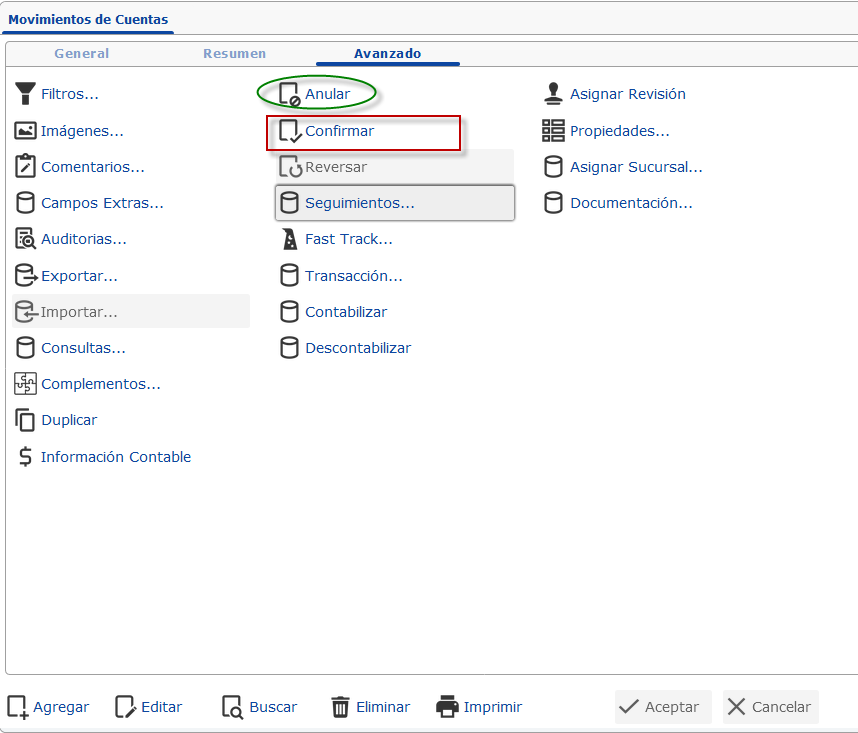Screen dimensions: 858x733
Task: Click the Exportar database arrow icon
Action: click(x=26, y=276)
